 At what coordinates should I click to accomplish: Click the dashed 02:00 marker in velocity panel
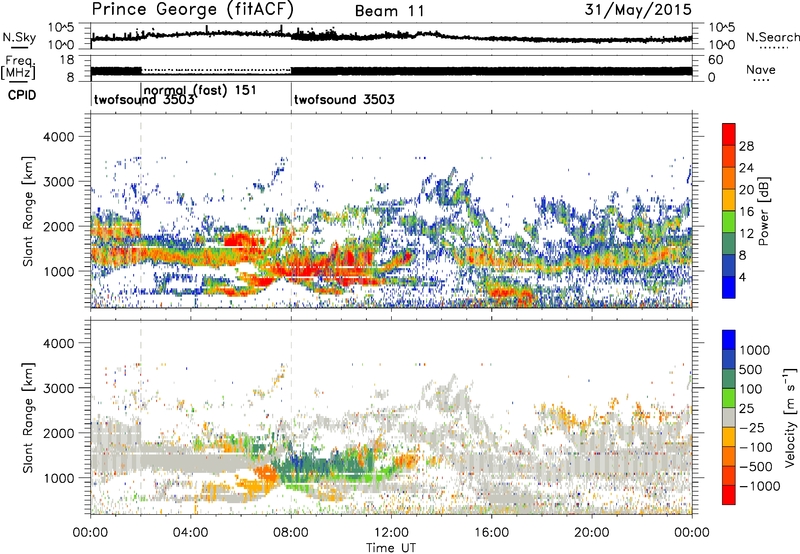click(x=141, y=417)
